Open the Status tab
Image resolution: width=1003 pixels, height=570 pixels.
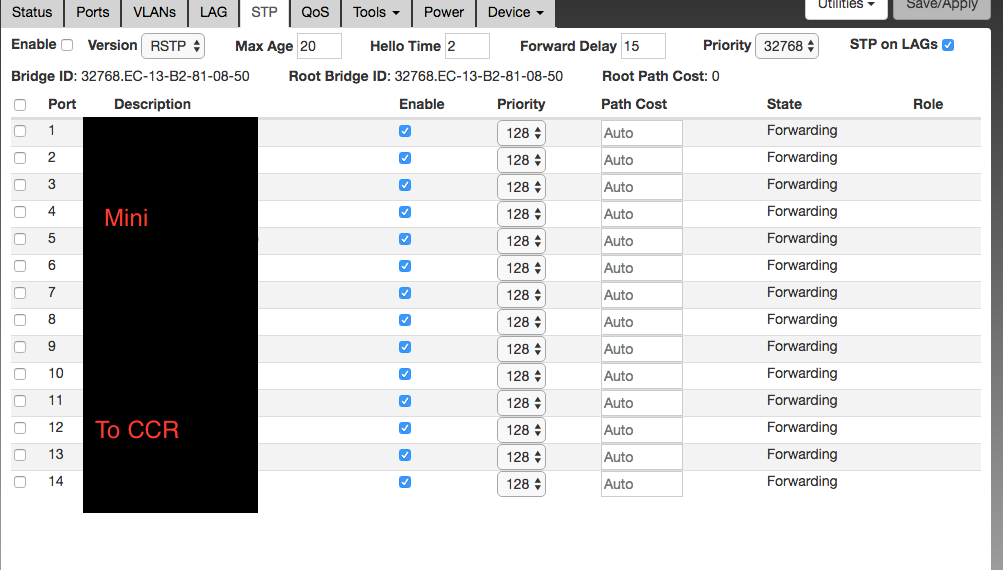click(x=32, y=12)
